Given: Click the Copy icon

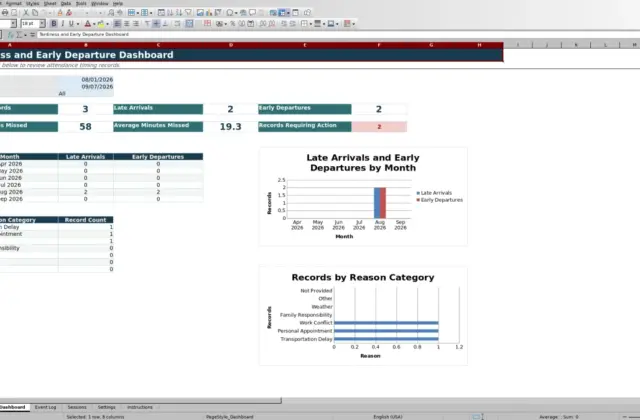Looking at the screenshot, I should pyautogui.click(x=35, y=13).
